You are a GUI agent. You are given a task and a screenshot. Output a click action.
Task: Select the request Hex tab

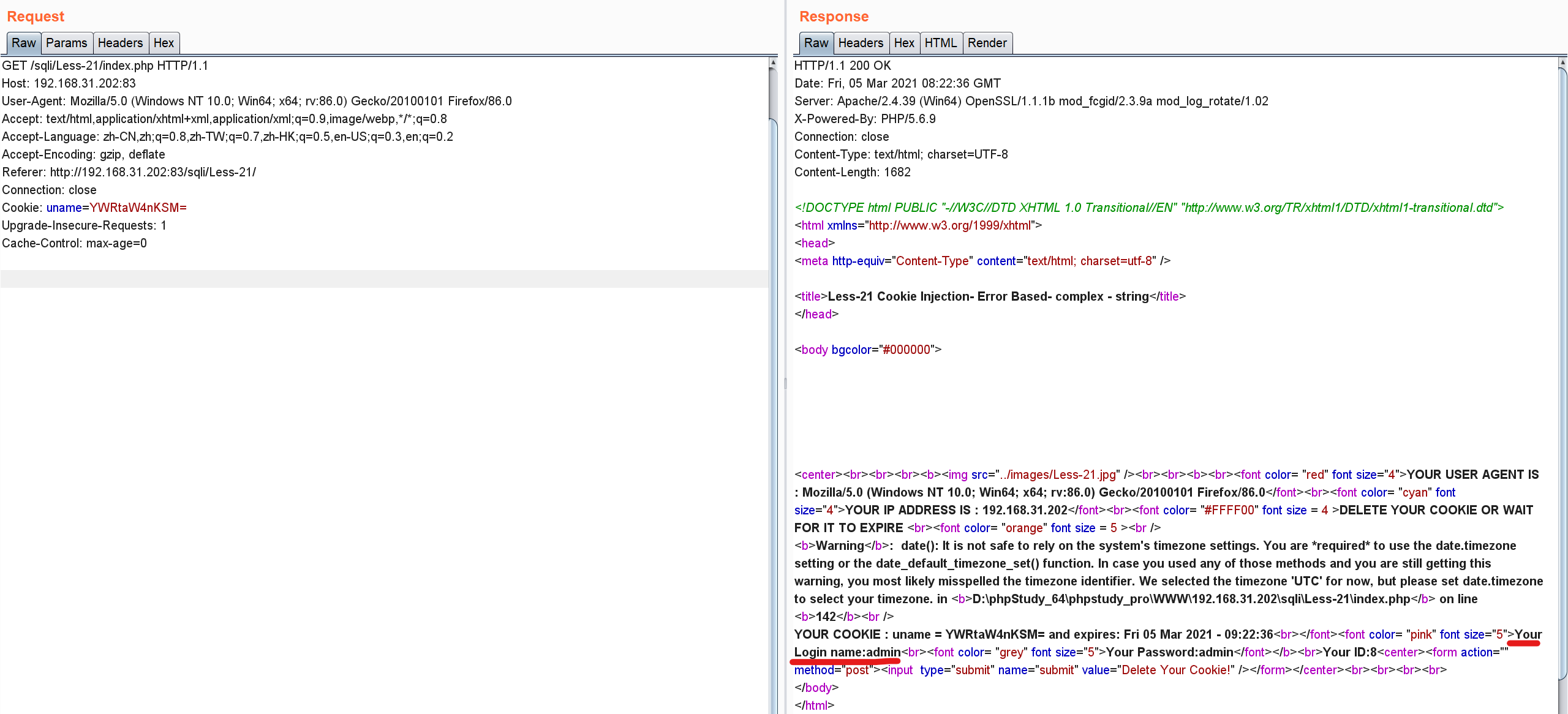(164, 43)
